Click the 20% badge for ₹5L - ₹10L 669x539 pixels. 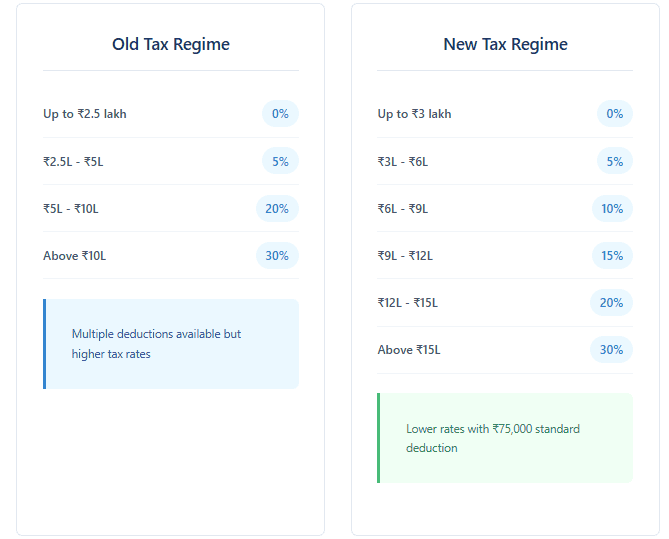pyautogui.click(x=277, y=209)
